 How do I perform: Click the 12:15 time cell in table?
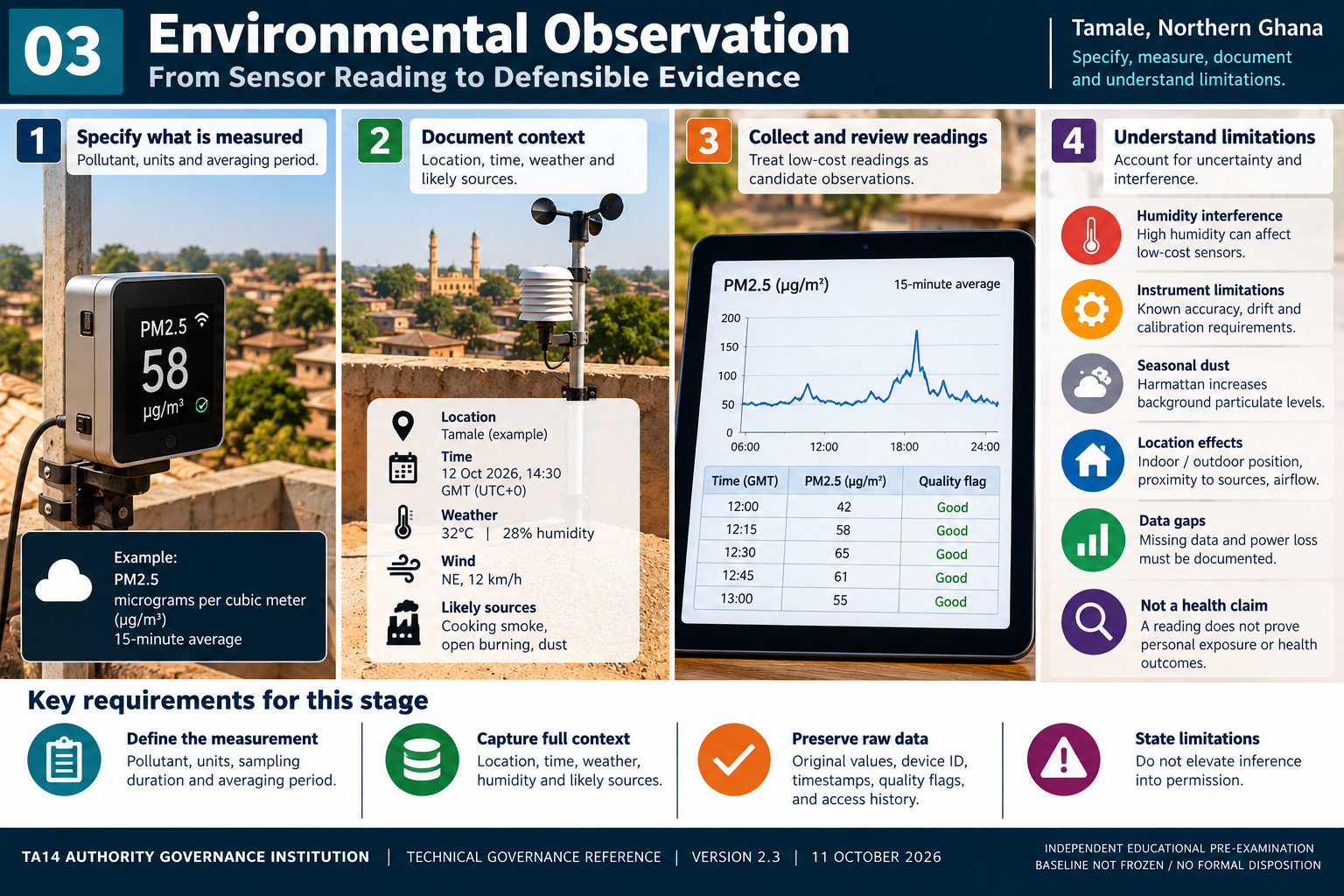click(741, 529)
